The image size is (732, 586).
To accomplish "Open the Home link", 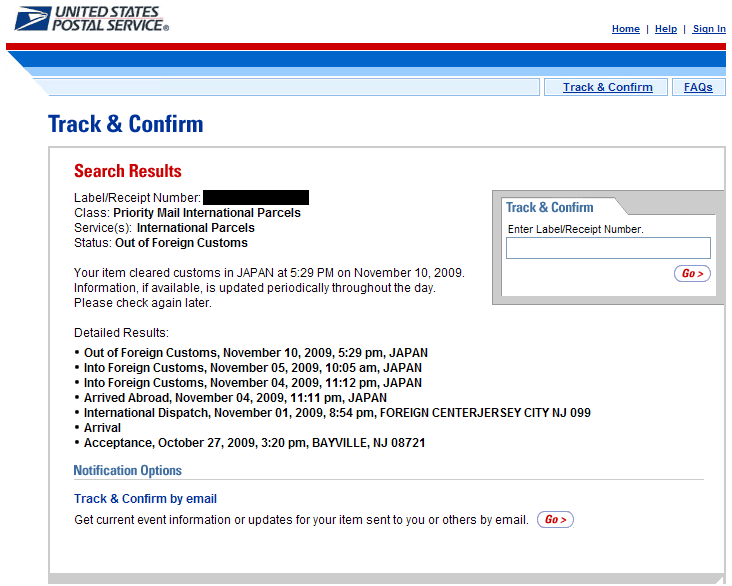I will tap(626, 29).
